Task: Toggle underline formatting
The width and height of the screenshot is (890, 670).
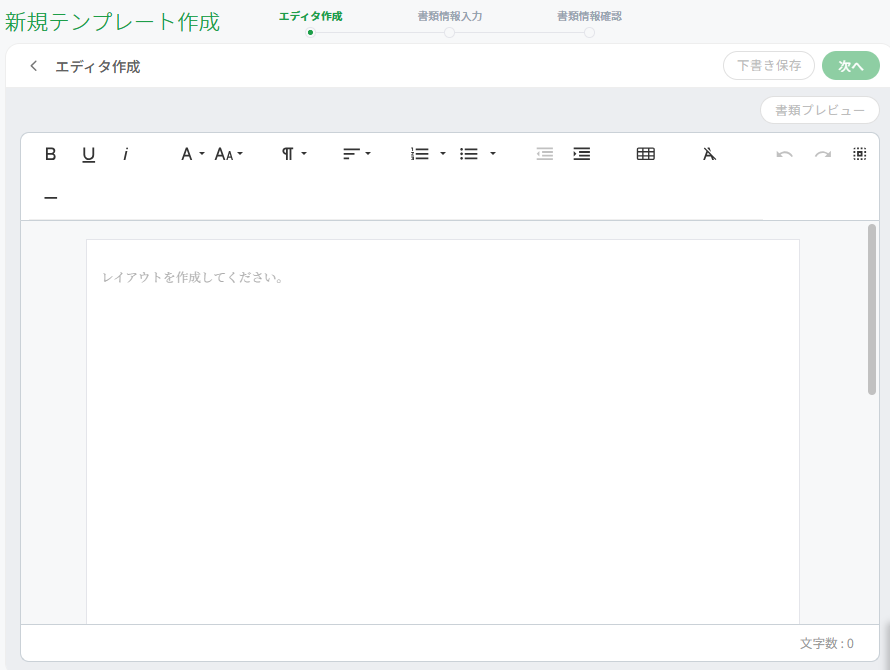Action: (89, 154)
